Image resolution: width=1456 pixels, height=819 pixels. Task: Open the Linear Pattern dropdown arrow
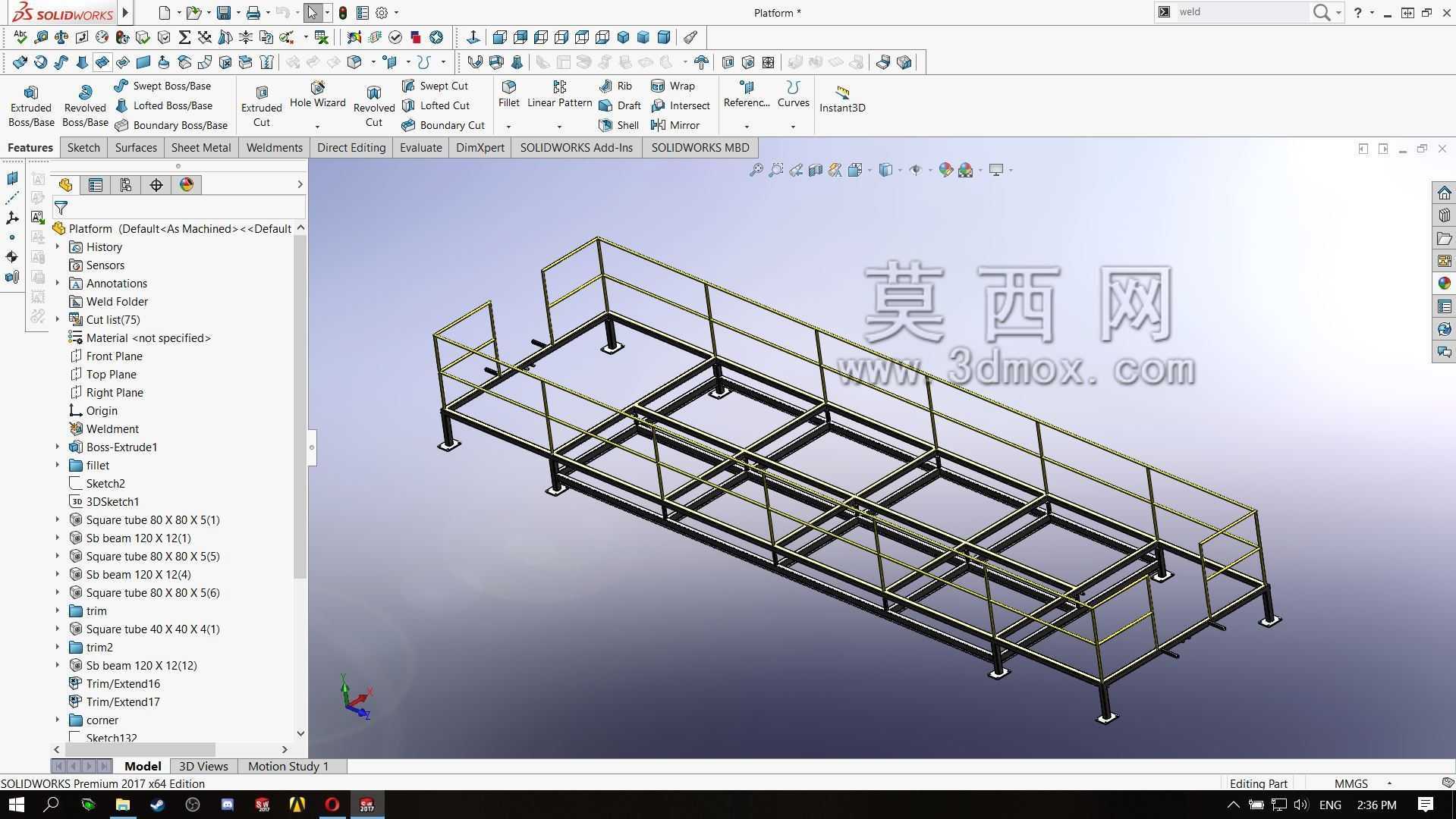pyautogui.click(x=559, y=127)
